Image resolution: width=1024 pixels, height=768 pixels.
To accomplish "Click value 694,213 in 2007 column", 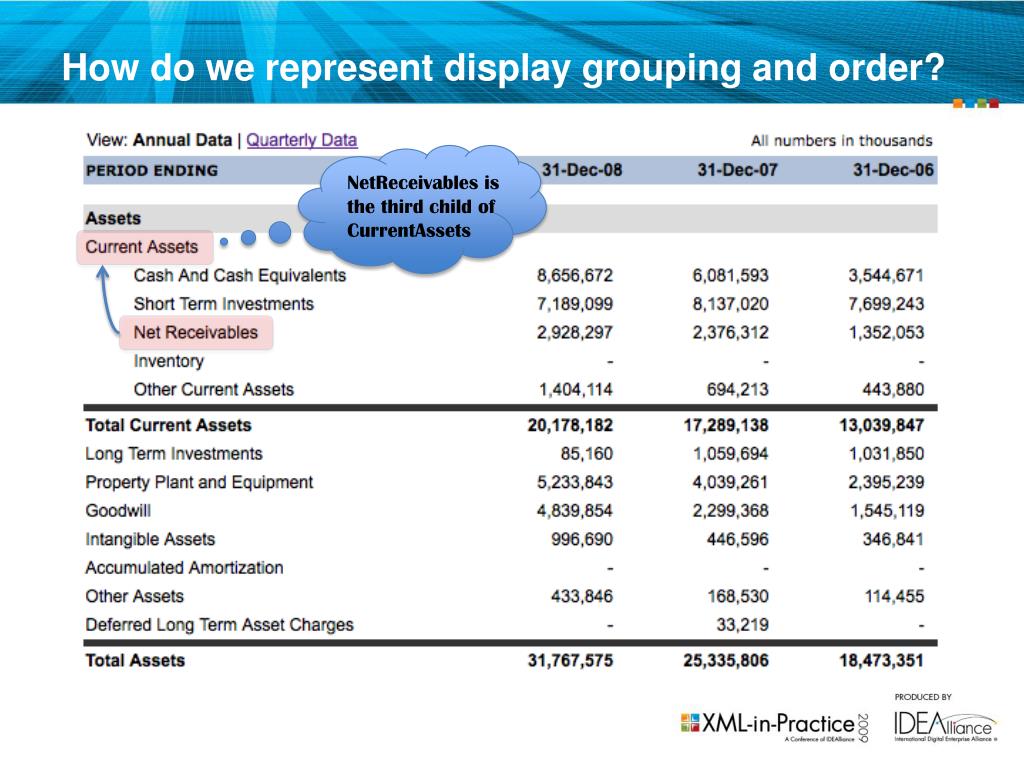I will (737, 390).
